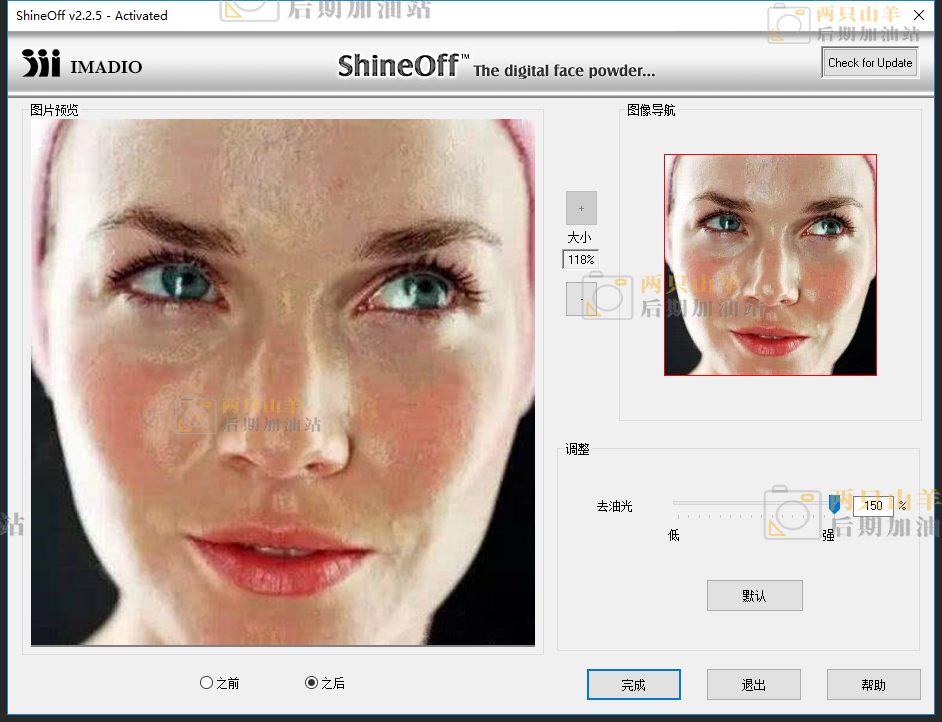Select the 之前 (before) radio button
The height and width of the screenshot is (722, 942).
pyautogui.click(x=207, y=683)
